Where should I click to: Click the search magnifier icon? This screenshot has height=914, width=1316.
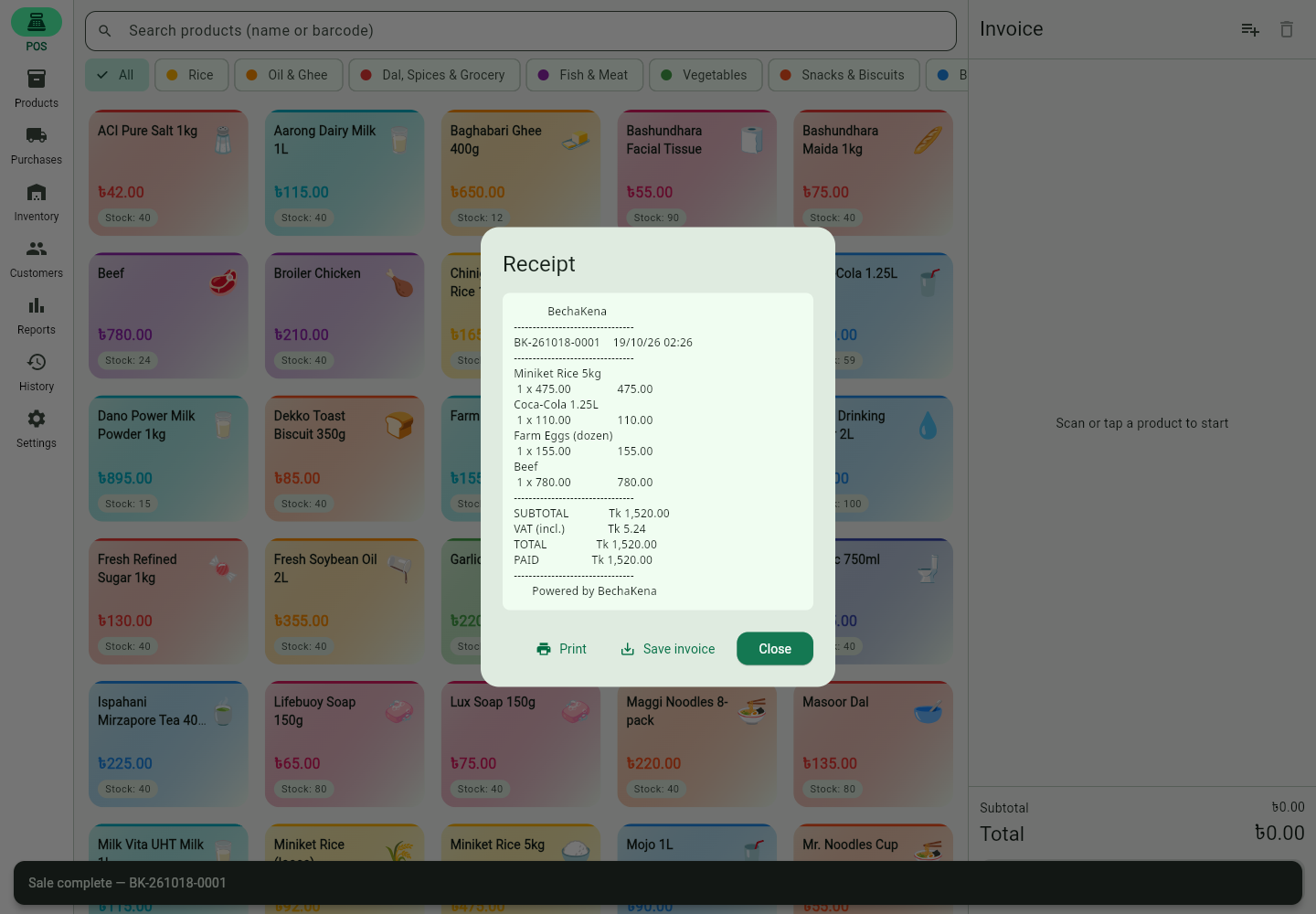point(105,31)
